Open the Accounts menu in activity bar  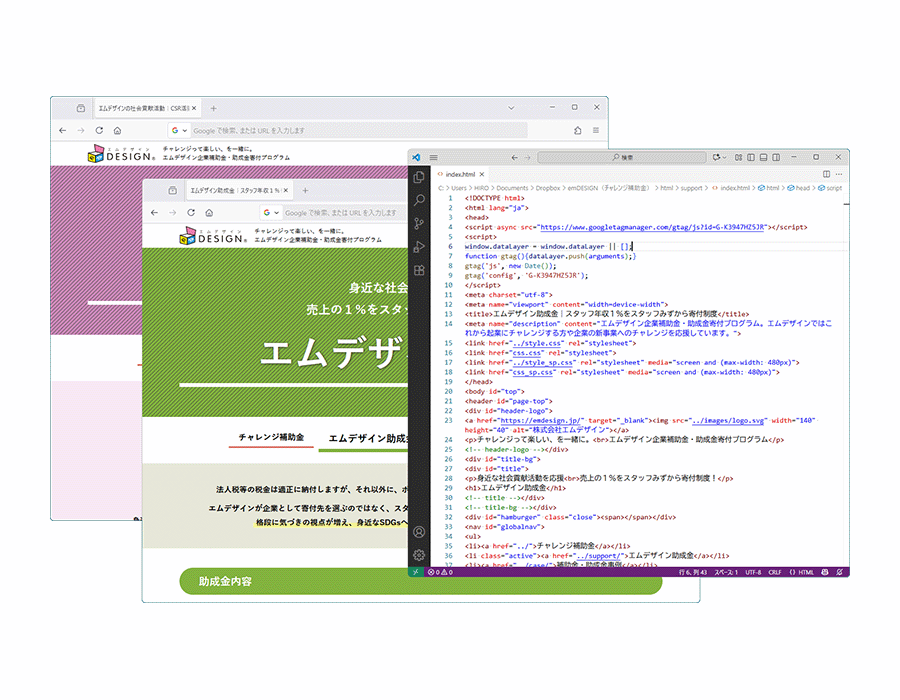click(x=420, y=532)
